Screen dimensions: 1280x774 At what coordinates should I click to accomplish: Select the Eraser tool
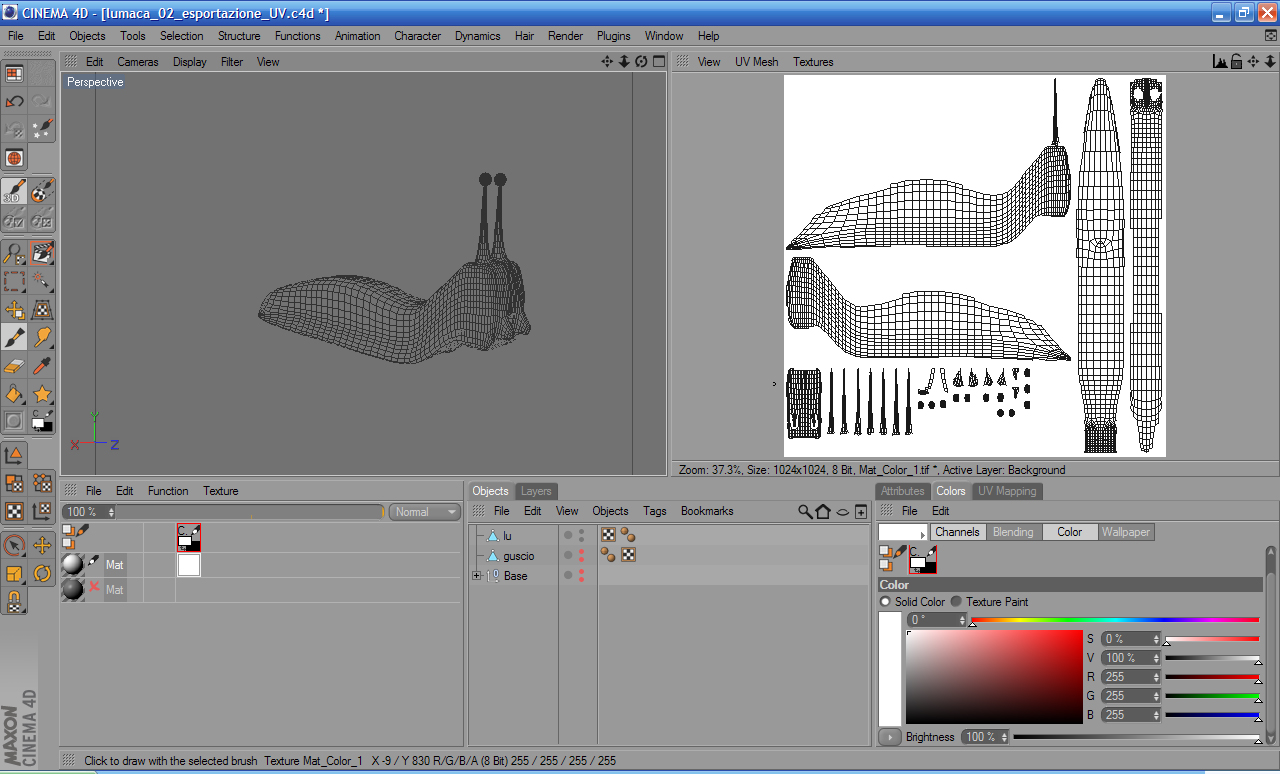pyautogui.click(x=15, y=366)
